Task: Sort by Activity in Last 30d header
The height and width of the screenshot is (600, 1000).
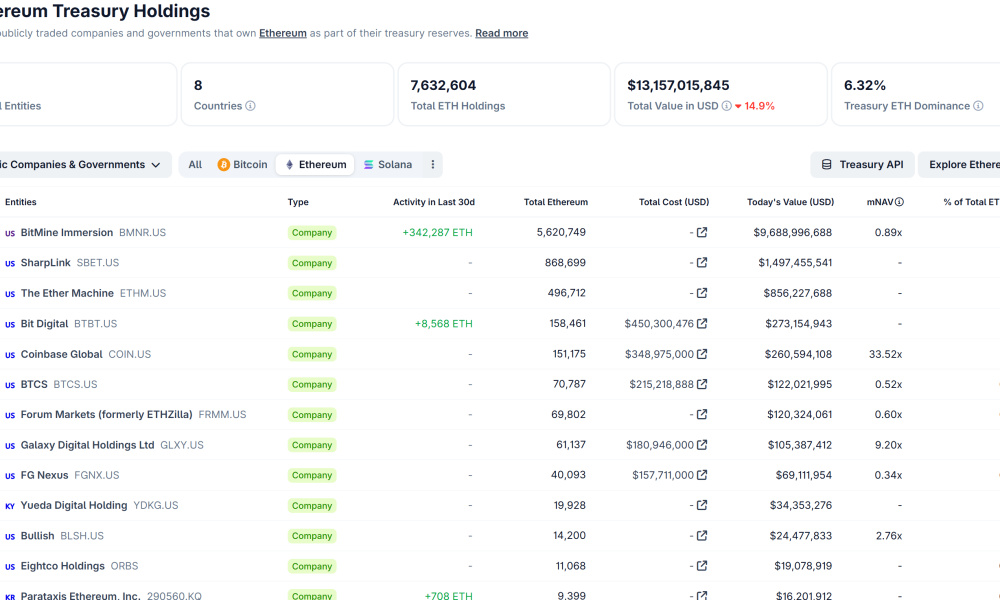Action: 434,201
